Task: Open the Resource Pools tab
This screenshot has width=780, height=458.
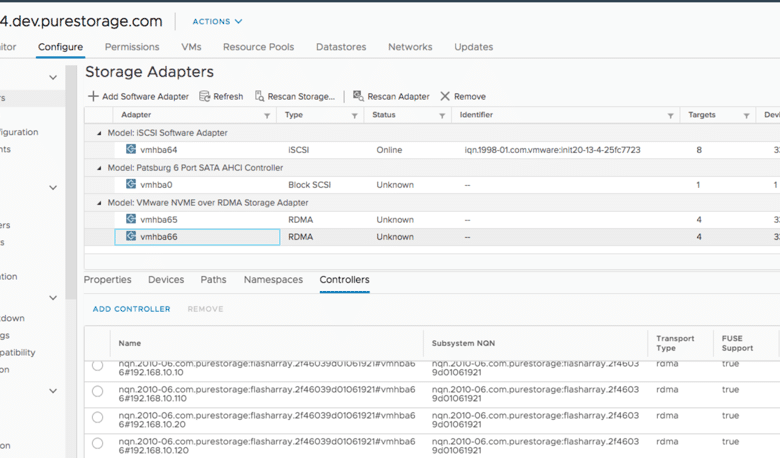Action: click(x=258, y=47)
